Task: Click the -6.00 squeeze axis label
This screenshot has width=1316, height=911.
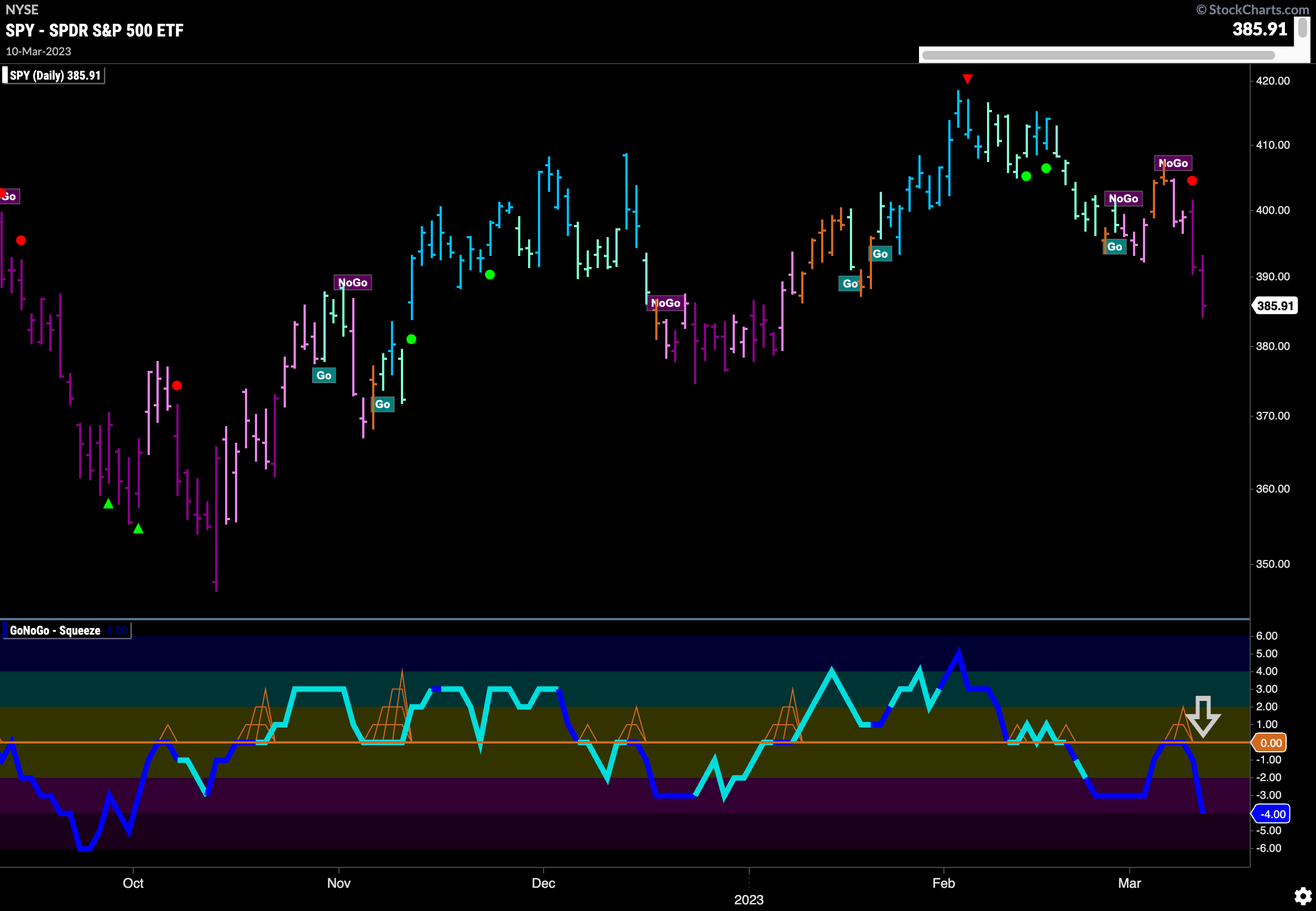Action: point(1268,848)
